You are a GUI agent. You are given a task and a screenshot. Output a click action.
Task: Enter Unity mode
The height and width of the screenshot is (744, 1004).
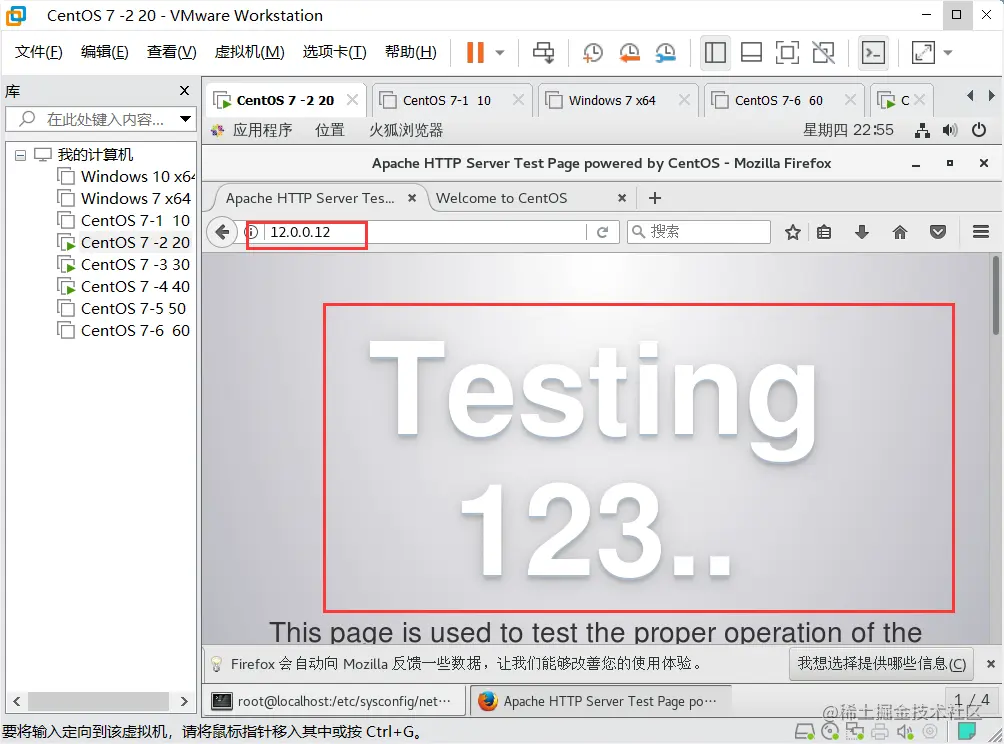pos(823,51)
